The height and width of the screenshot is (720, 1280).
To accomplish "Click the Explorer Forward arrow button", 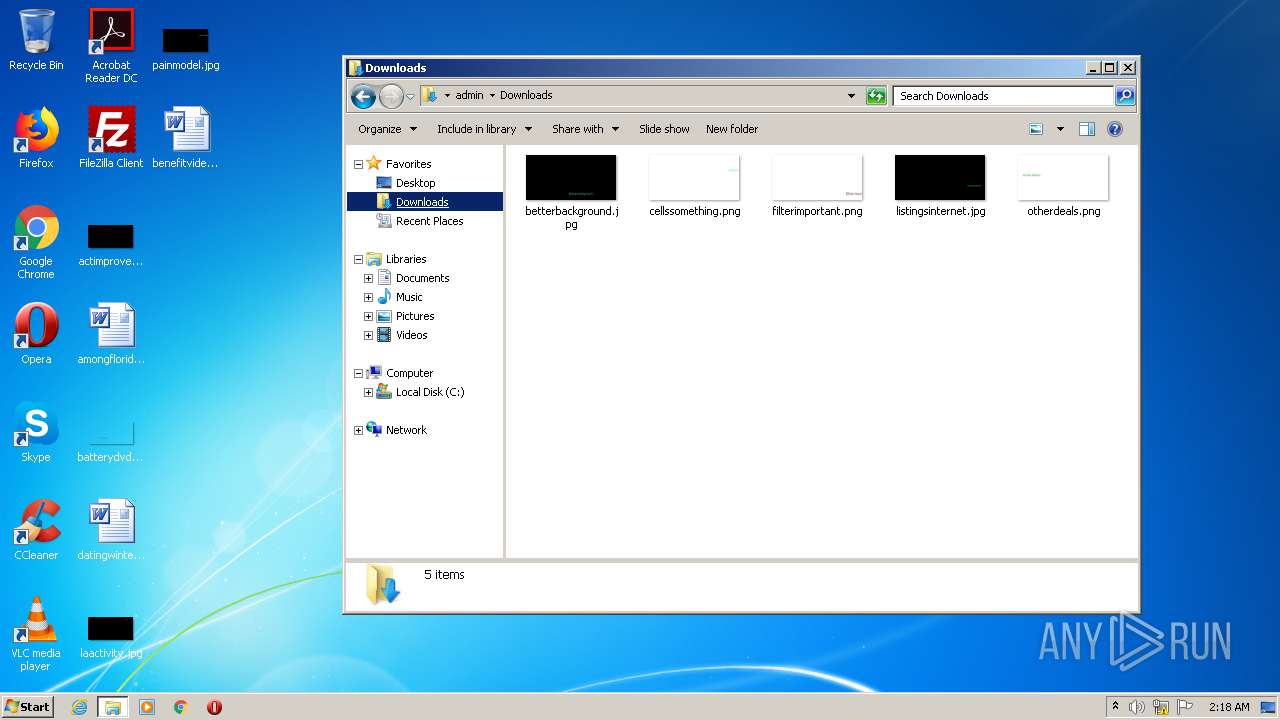I will coord(391,96).
